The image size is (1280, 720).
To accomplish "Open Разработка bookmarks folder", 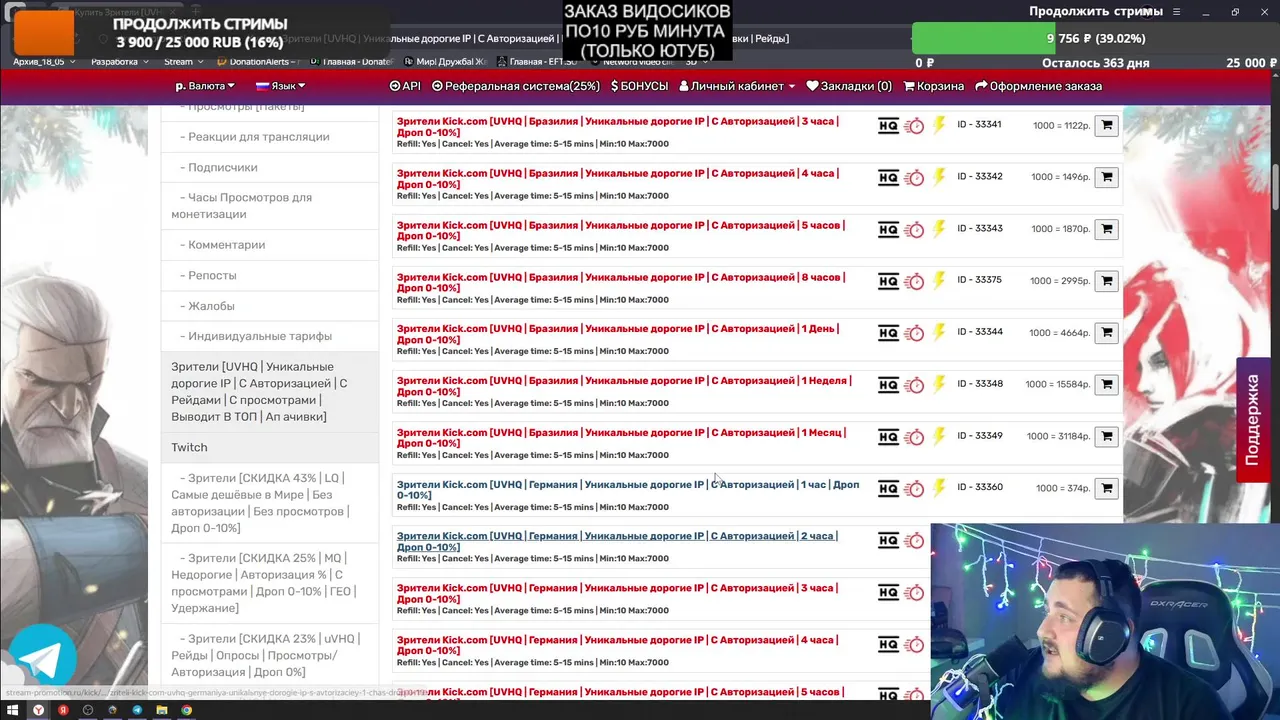I will pos(119,62).
